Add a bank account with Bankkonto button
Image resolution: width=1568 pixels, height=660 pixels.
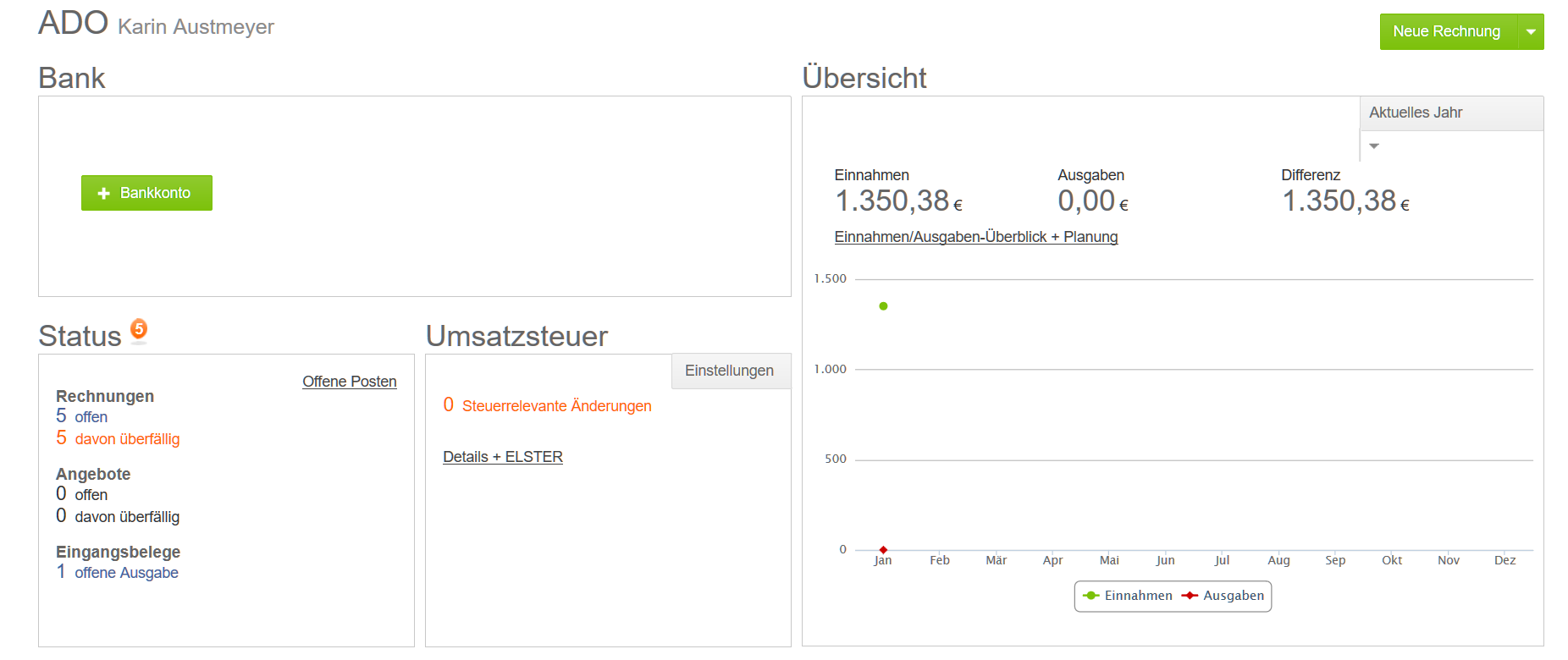[146, 193]
